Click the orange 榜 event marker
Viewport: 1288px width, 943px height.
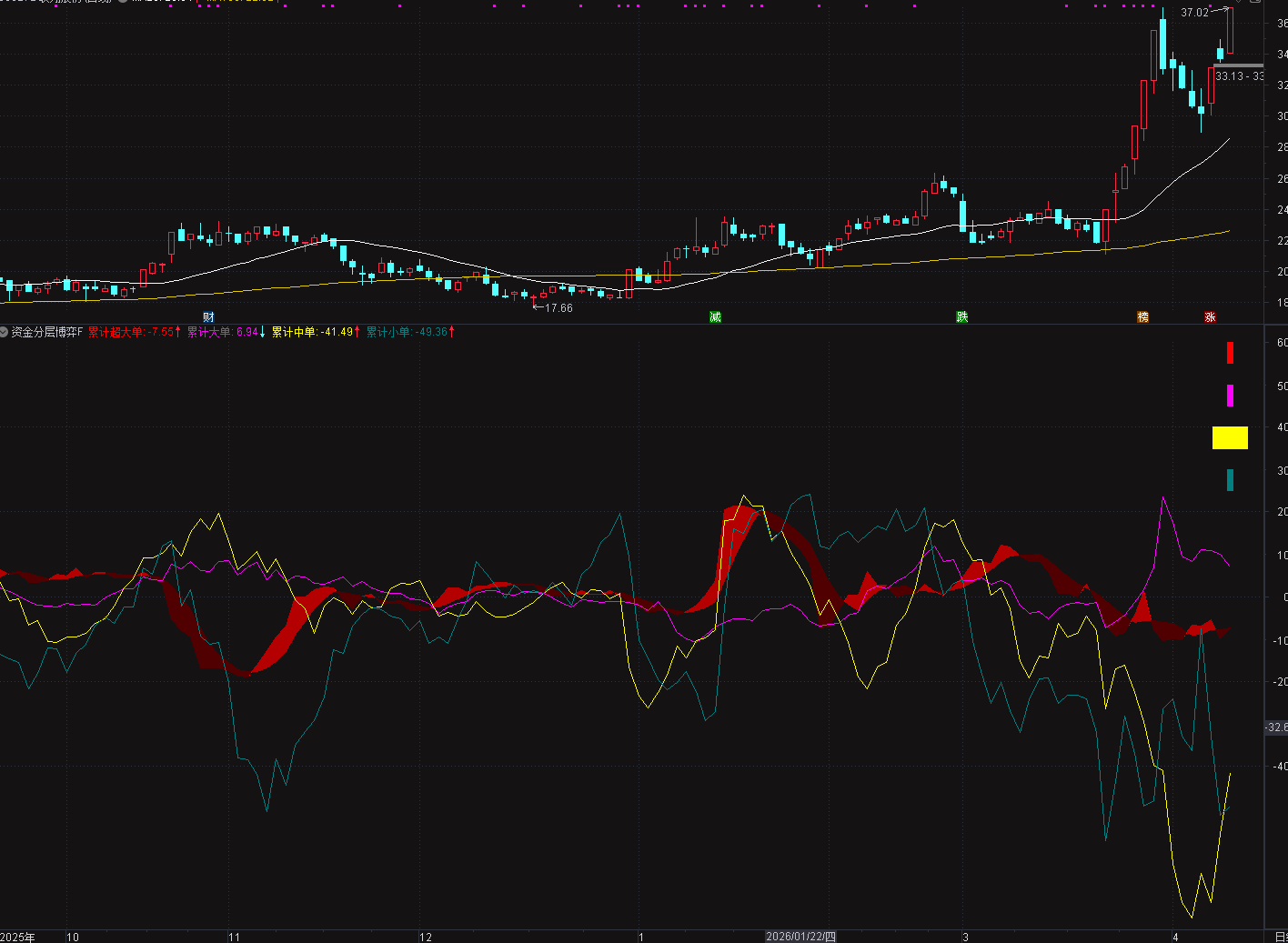pos(1142,316)
